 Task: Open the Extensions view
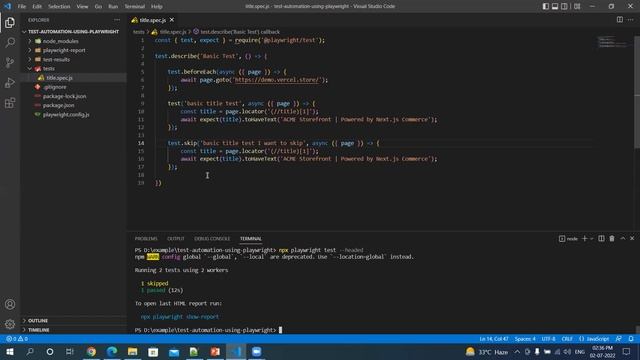10,102
